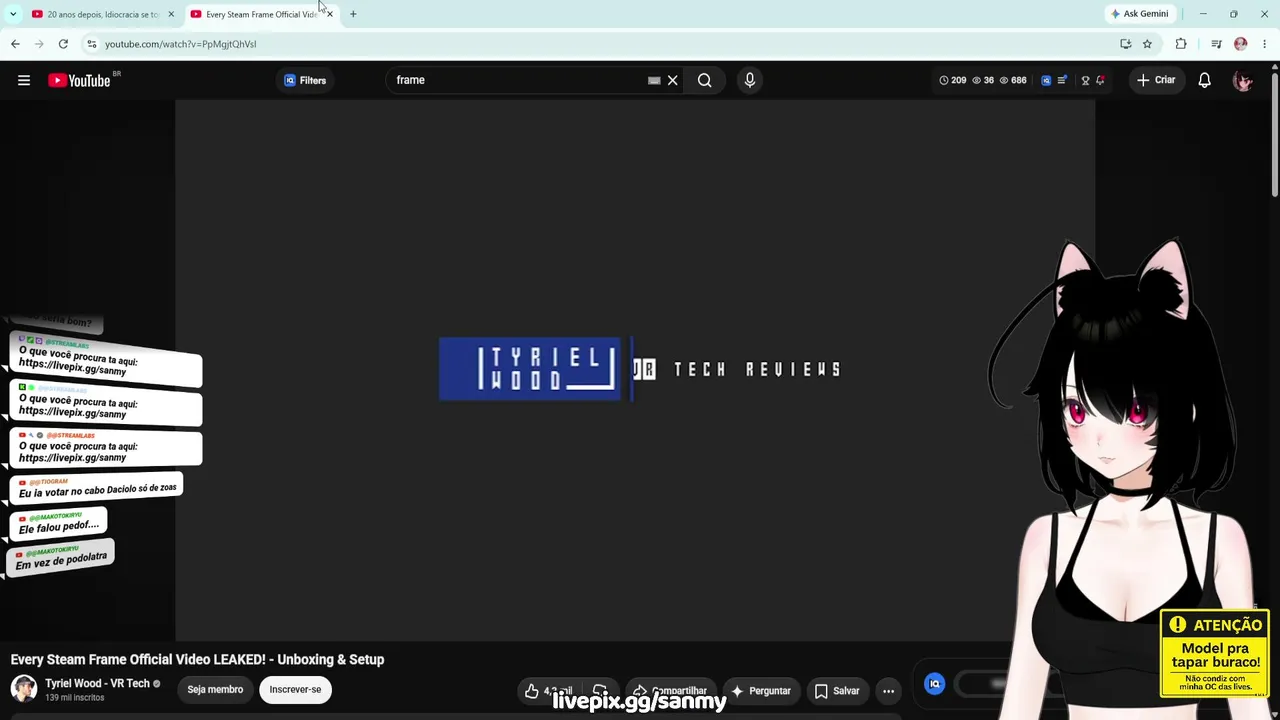The image size is (1280, 720).
Task: Click the video player area
Action: pos(635,370)
